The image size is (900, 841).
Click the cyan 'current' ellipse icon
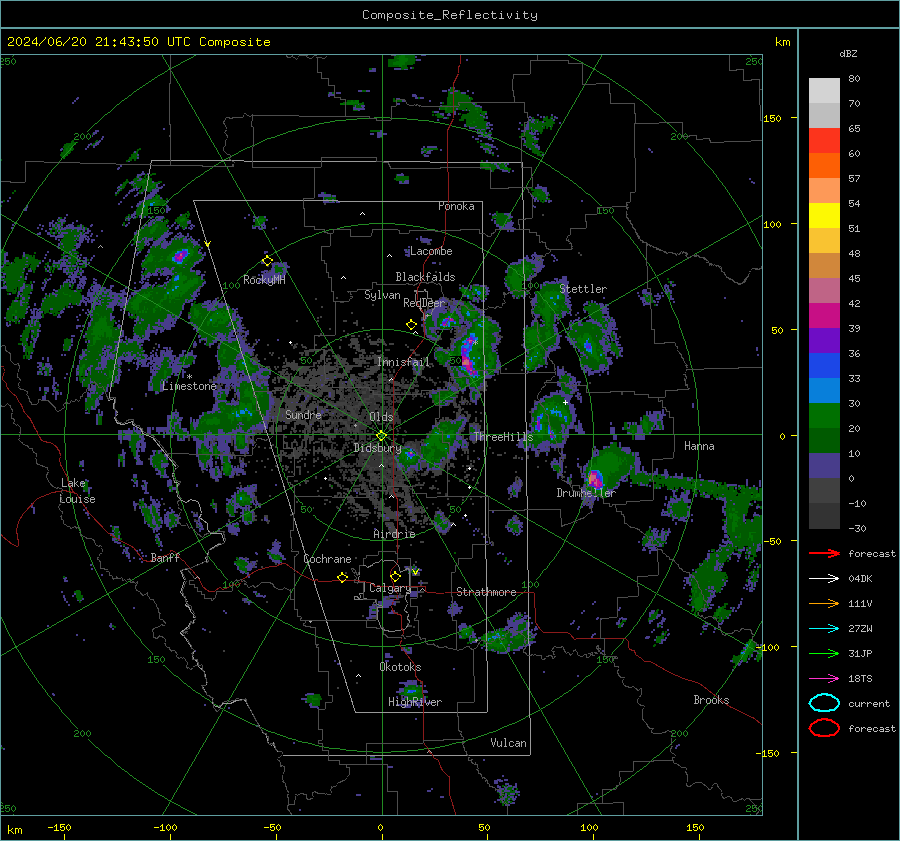(x=824, y=703)
